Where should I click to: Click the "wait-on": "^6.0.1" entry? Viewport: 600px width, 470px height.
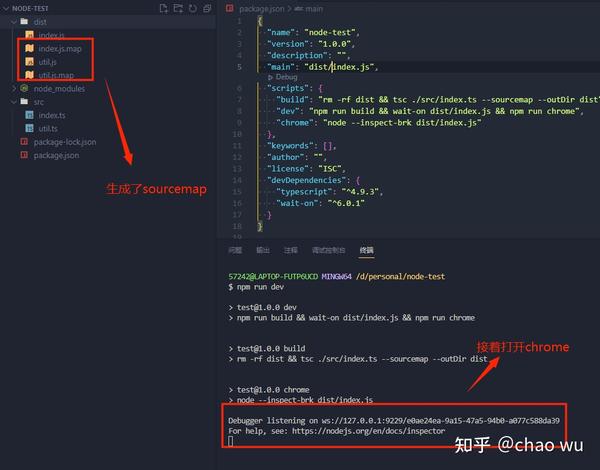coord(320,203)
